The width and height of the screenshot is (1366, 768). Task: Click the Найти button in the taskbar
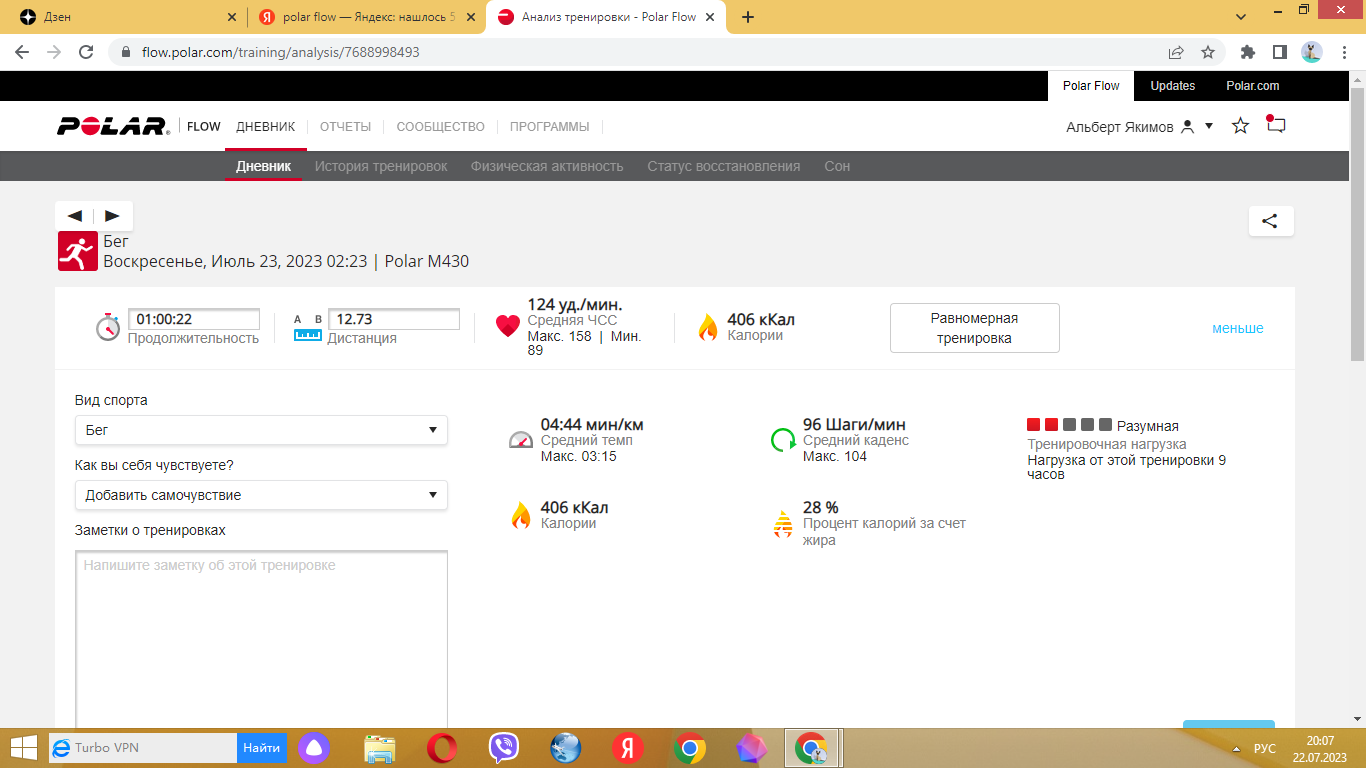coord(262,748)
